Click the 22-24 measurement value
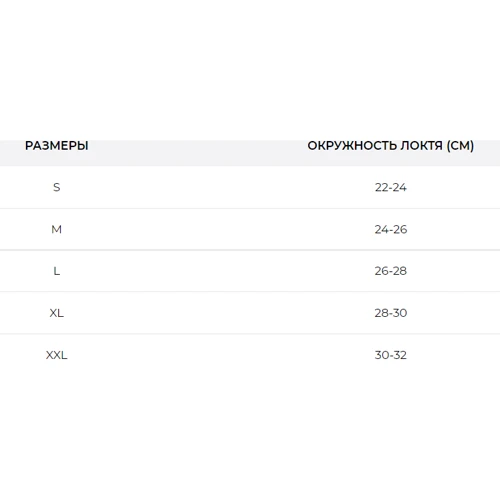The width and height of the screenshot is (500, 500). tap(391, 187)
